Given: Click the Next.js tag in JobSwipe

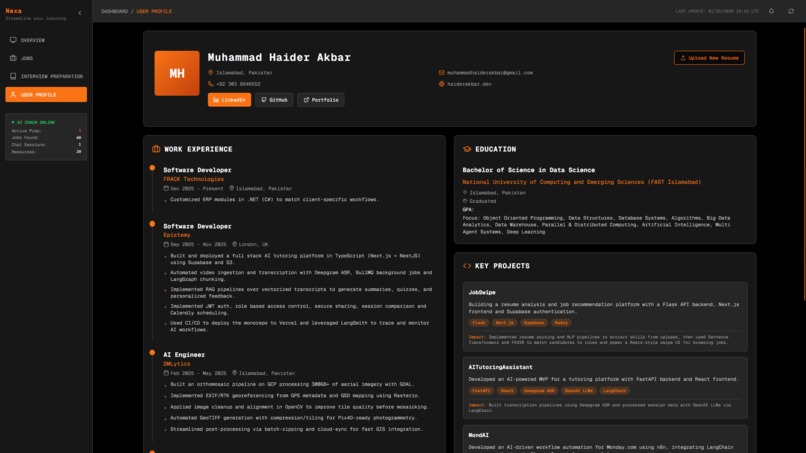Looking at the screenshot, I should tap(504, 323).
